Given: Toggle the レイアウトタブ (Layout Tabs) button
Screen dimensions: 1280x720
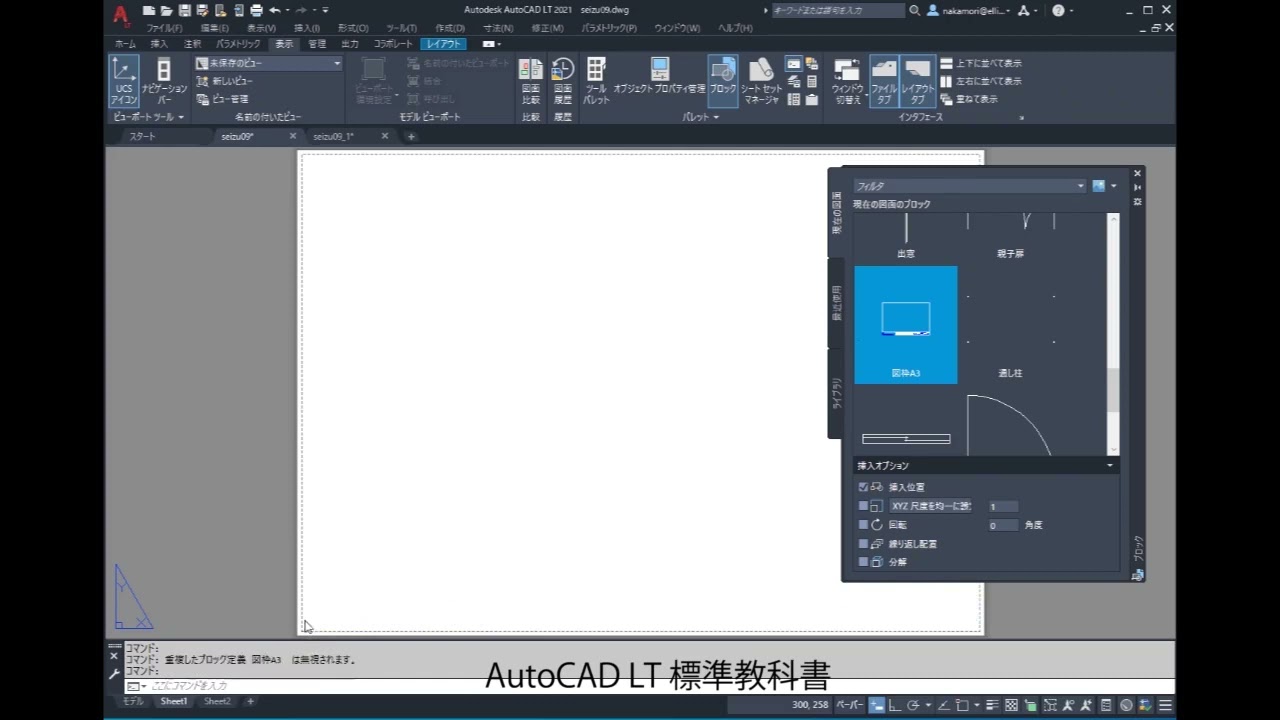Looking at the screenshot, I should (918, 81).
